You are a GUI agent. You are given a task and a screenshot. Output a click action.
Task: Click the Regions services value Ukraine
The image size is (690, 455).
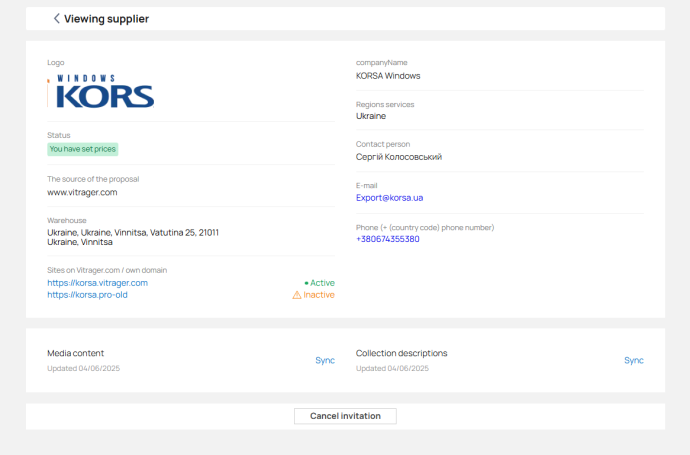pyautogui.click(x=371, y=116)
